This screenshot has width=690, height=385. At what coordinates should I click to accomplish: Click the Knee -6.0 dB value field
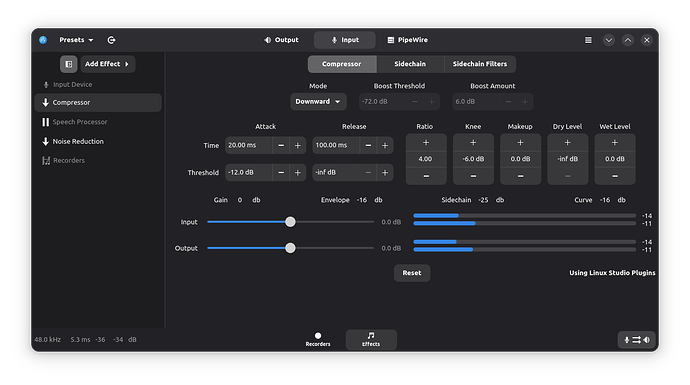click(473, 159)
